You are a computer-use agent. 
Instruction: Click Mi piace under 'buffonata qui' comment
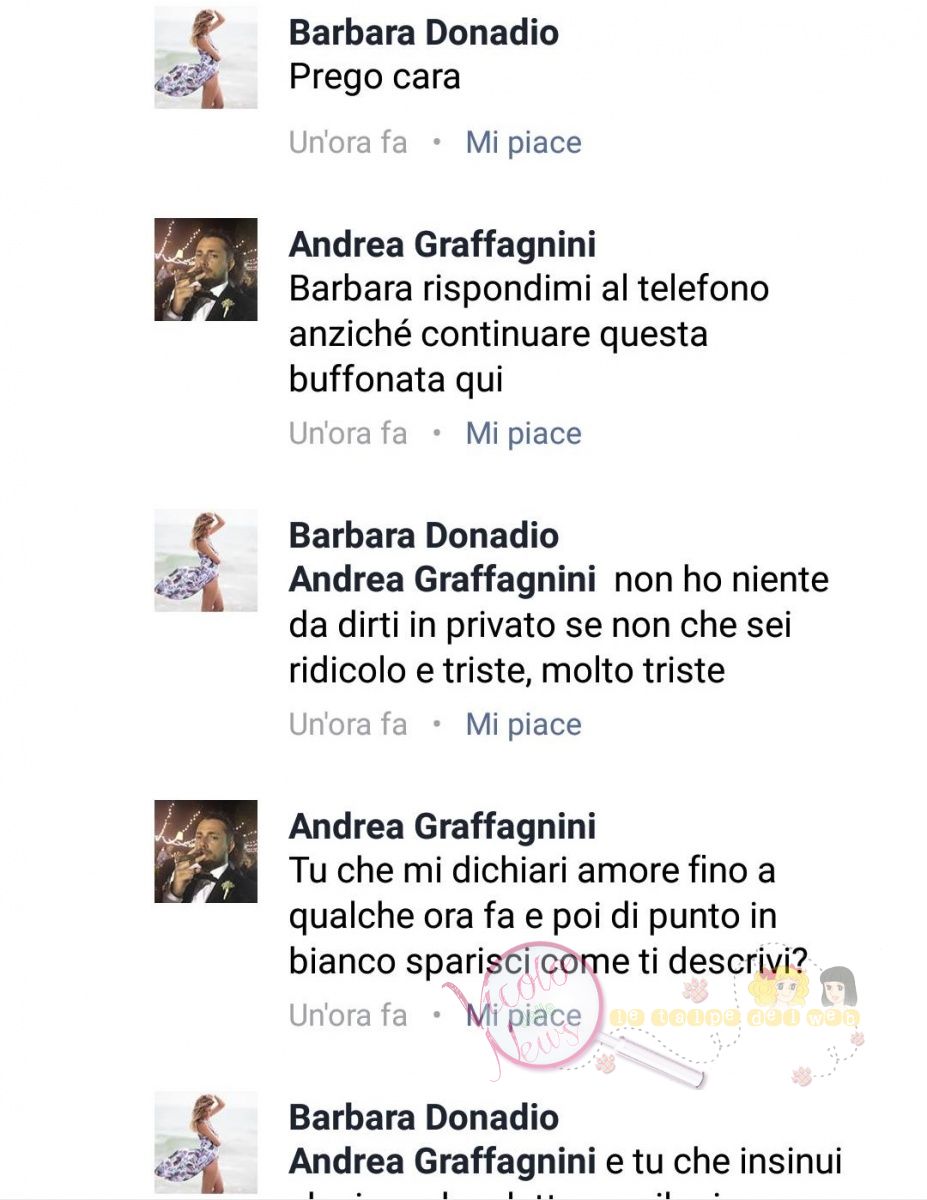(x=523, y=434)
